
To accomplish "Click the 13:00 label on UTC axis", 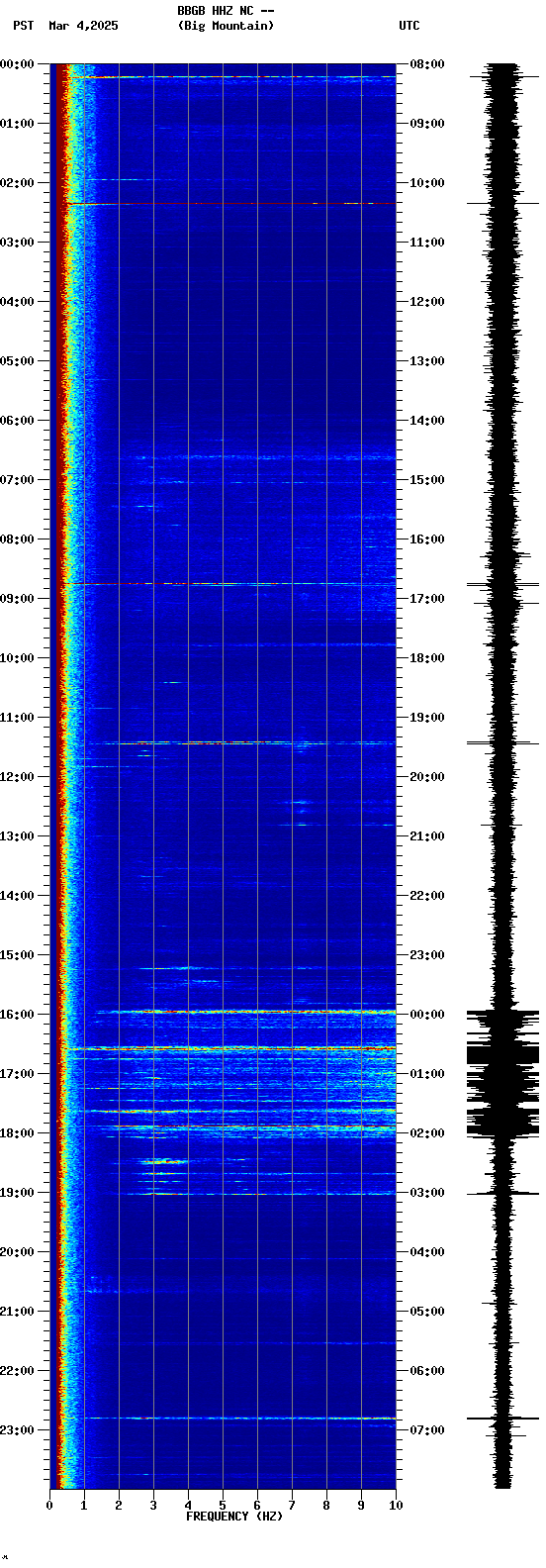I will pyautogui.click(x=427, y=361).
